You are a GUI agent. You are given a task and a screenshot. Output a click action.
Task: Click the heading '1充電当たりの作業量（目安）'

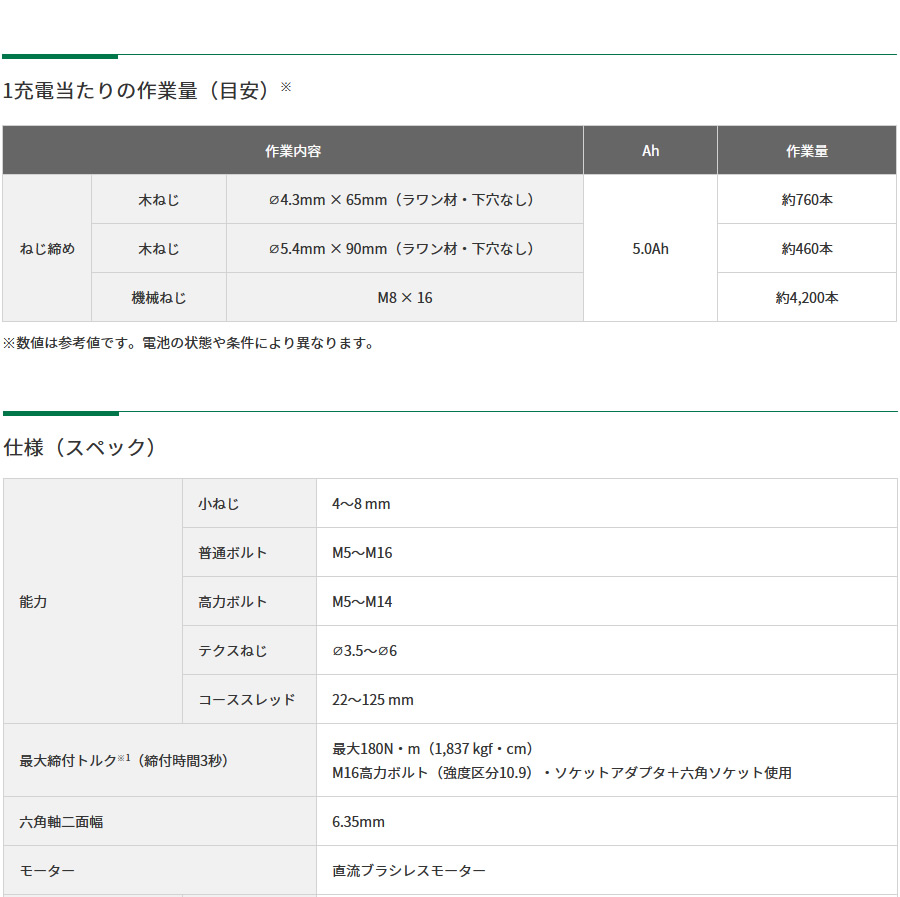(x=136, y=91)
